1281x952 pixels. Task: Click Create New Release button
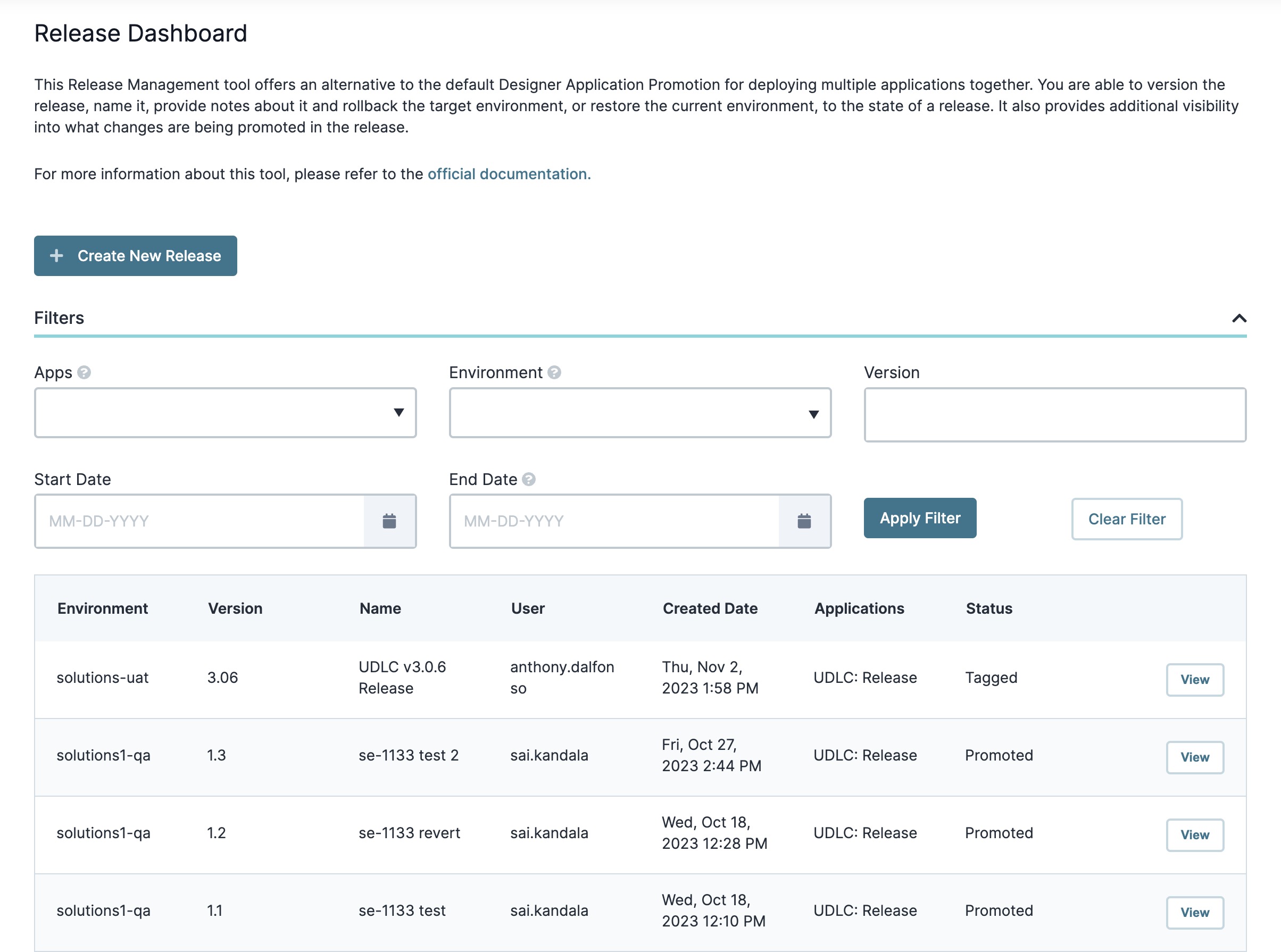tap(136, 256)
